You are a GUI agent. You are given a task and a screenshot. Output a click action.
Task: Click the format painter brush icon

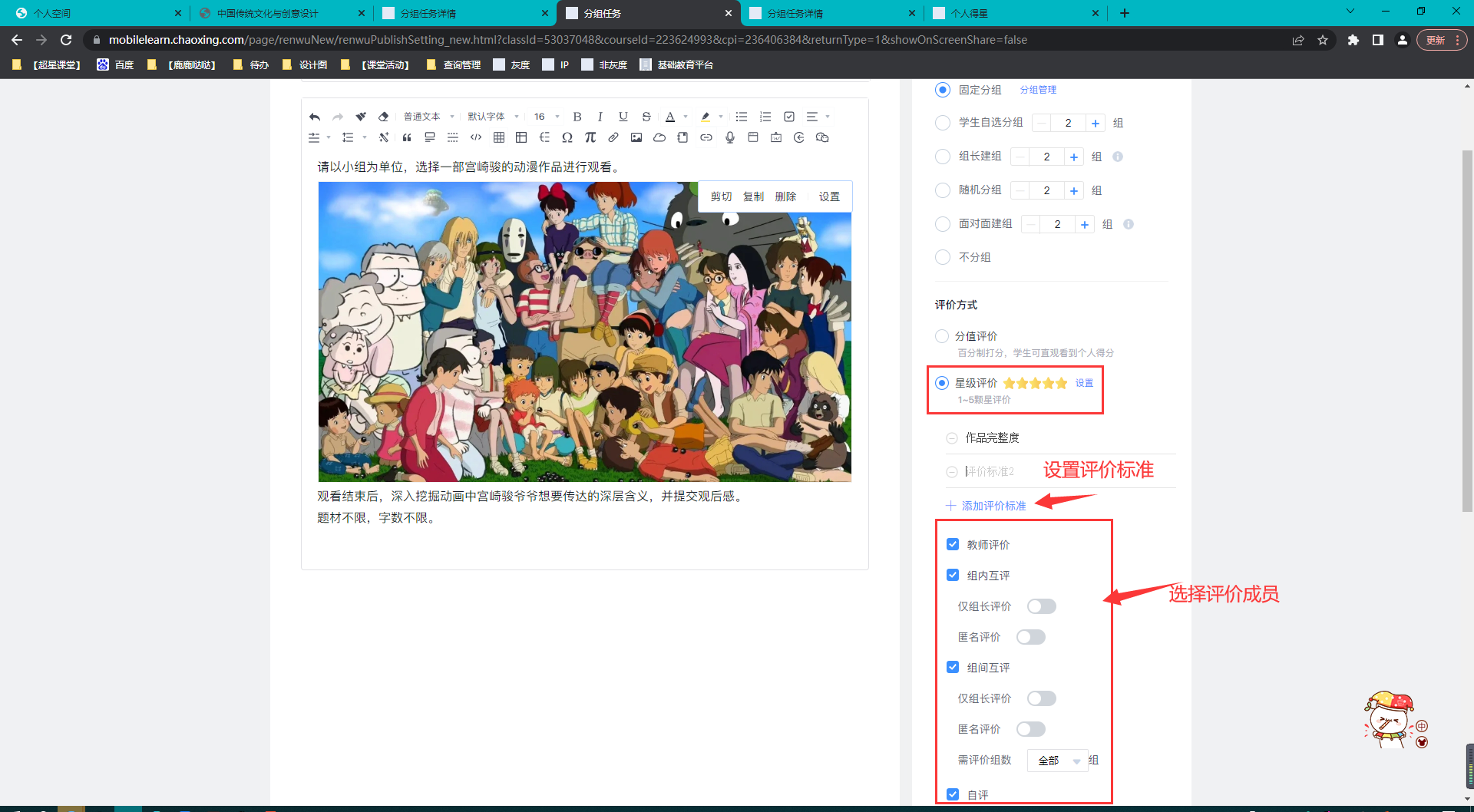point(361,117)
